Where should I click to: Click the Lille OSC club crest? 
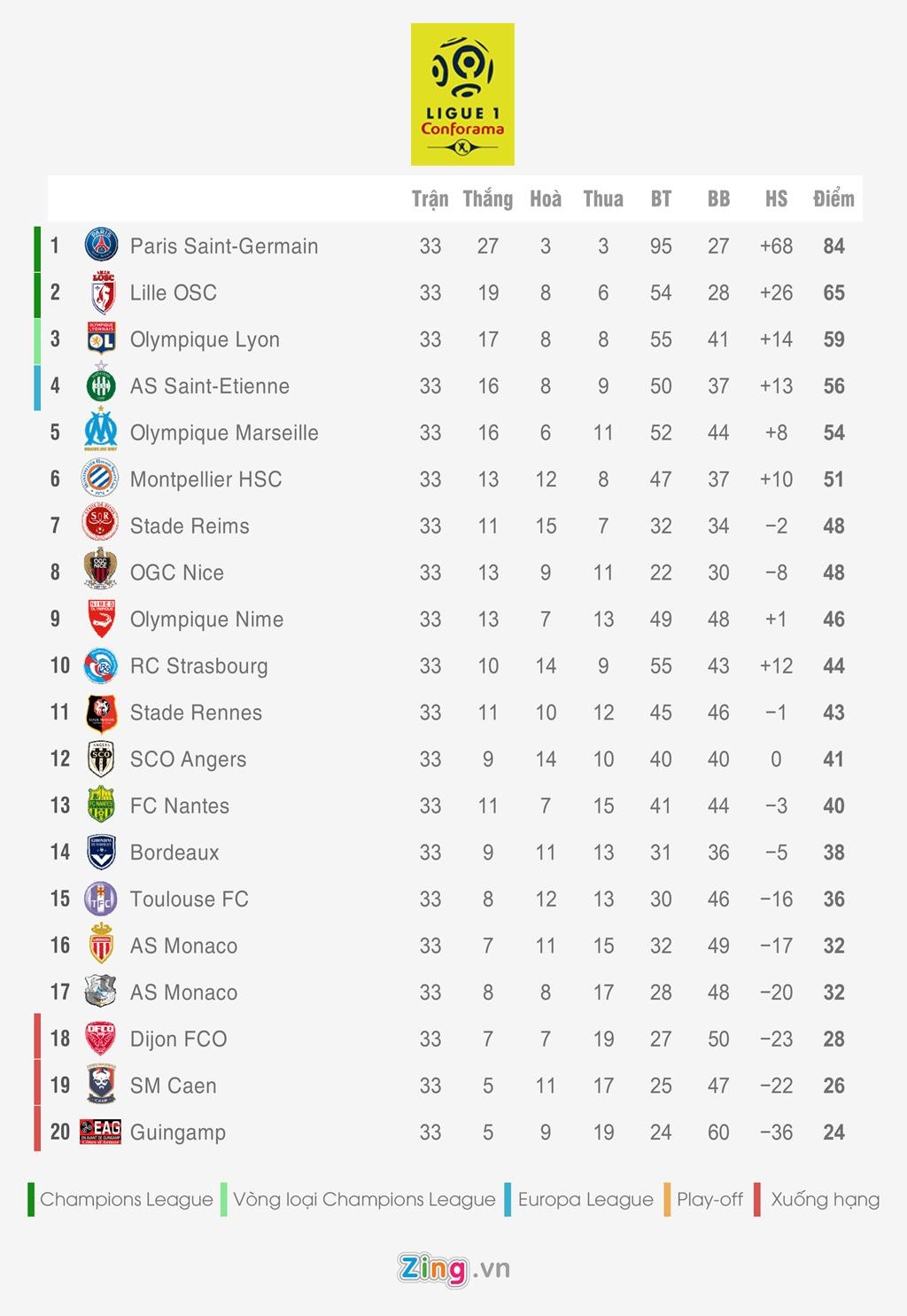(x=102, y=292)
